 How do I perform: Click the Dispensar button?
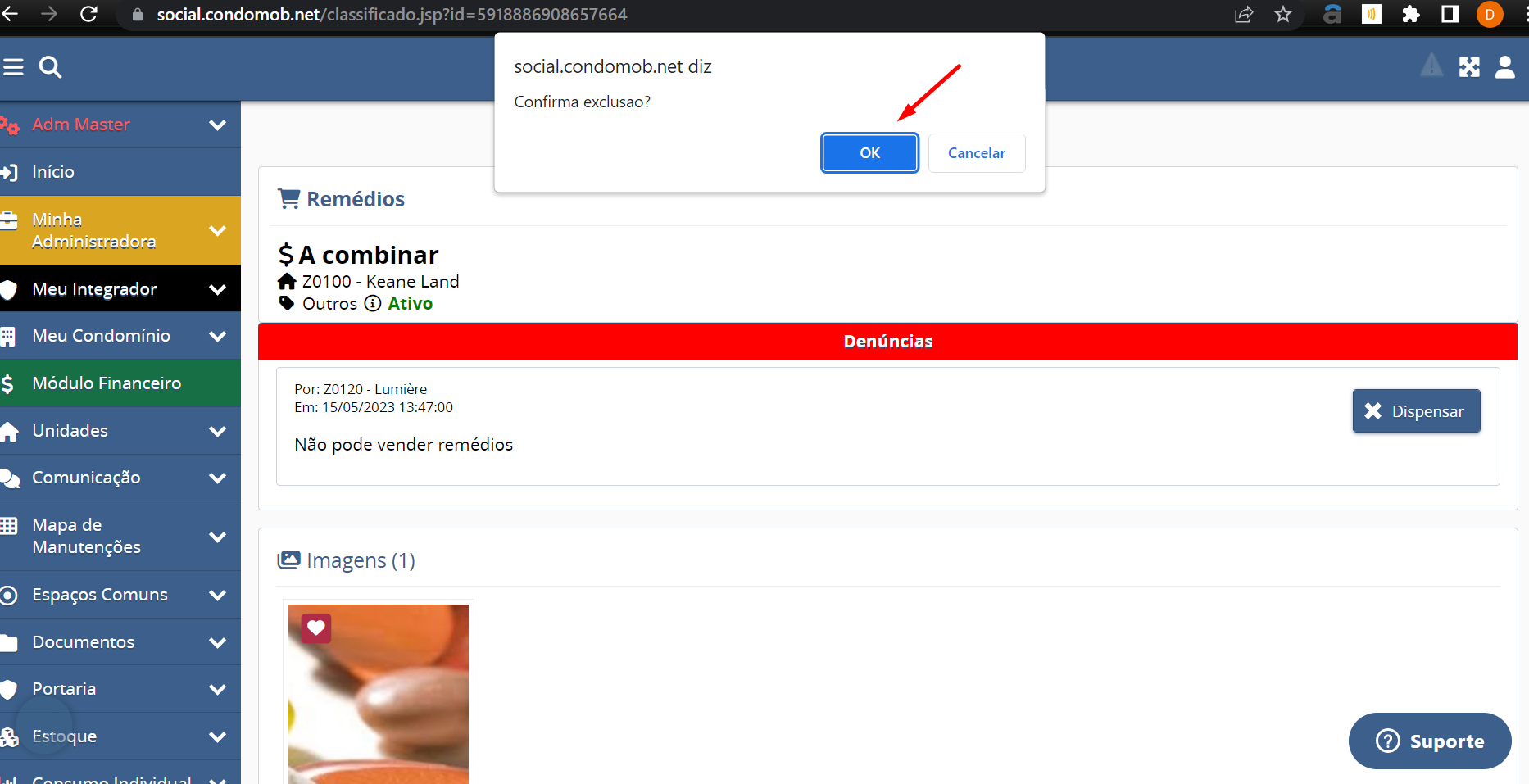pyautogui.click(x=1416, y=411)
